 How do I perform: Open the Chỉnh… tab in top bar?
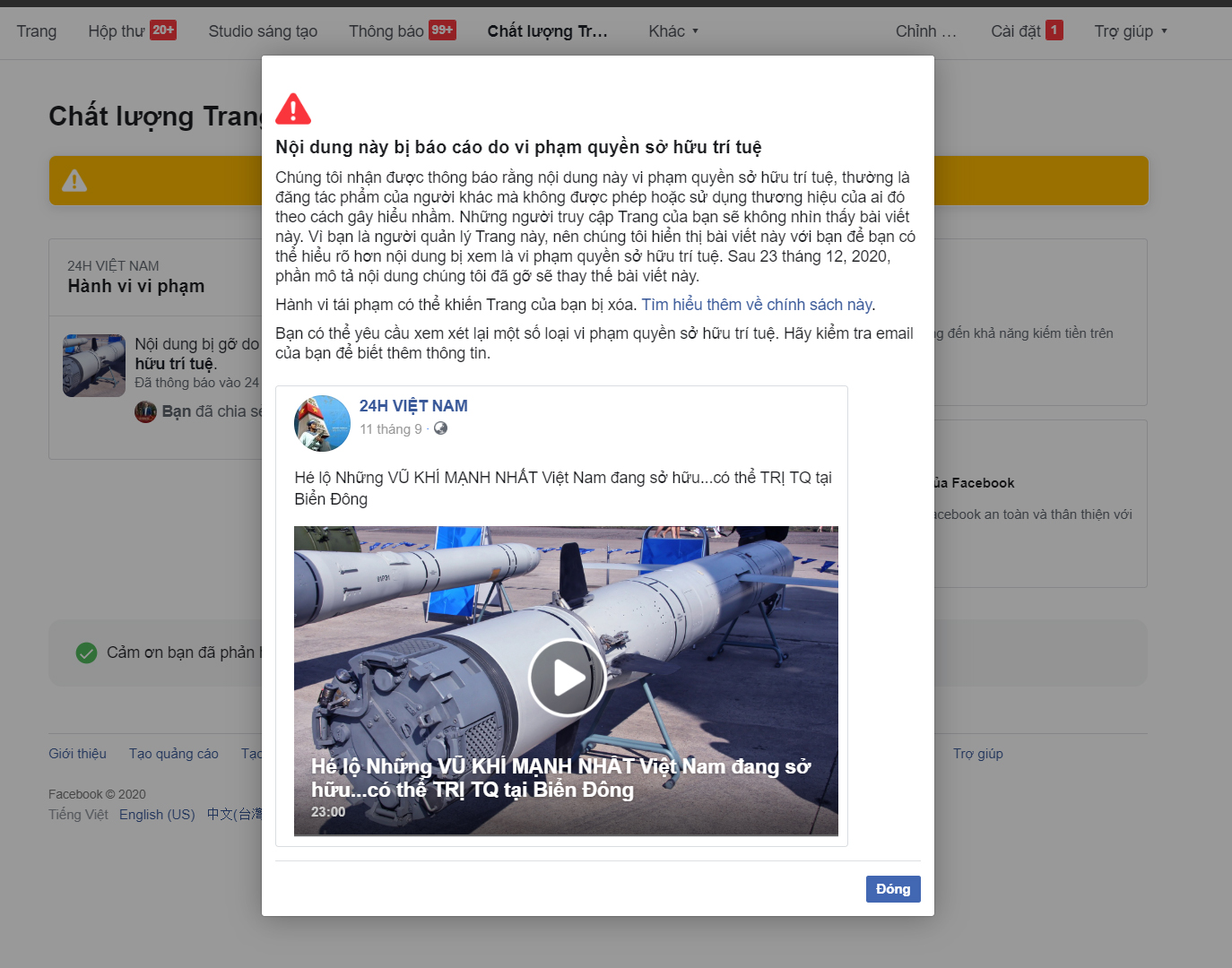[926, 31]
